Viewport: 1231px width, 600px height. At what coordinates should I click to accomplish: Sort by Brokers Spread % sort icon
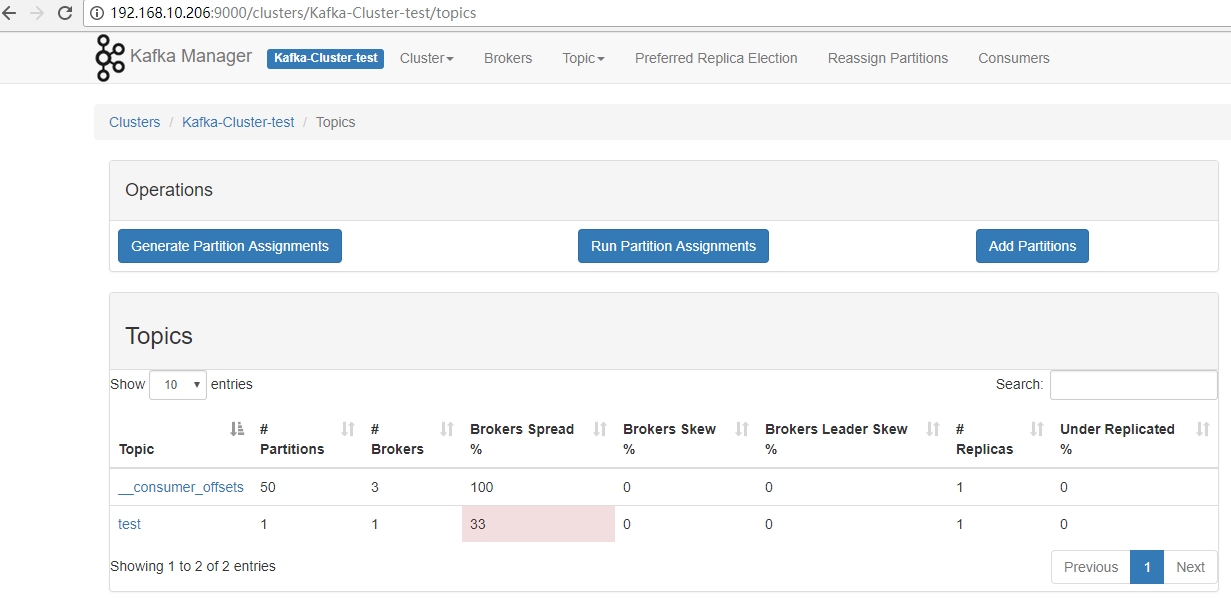pos(600,429)
